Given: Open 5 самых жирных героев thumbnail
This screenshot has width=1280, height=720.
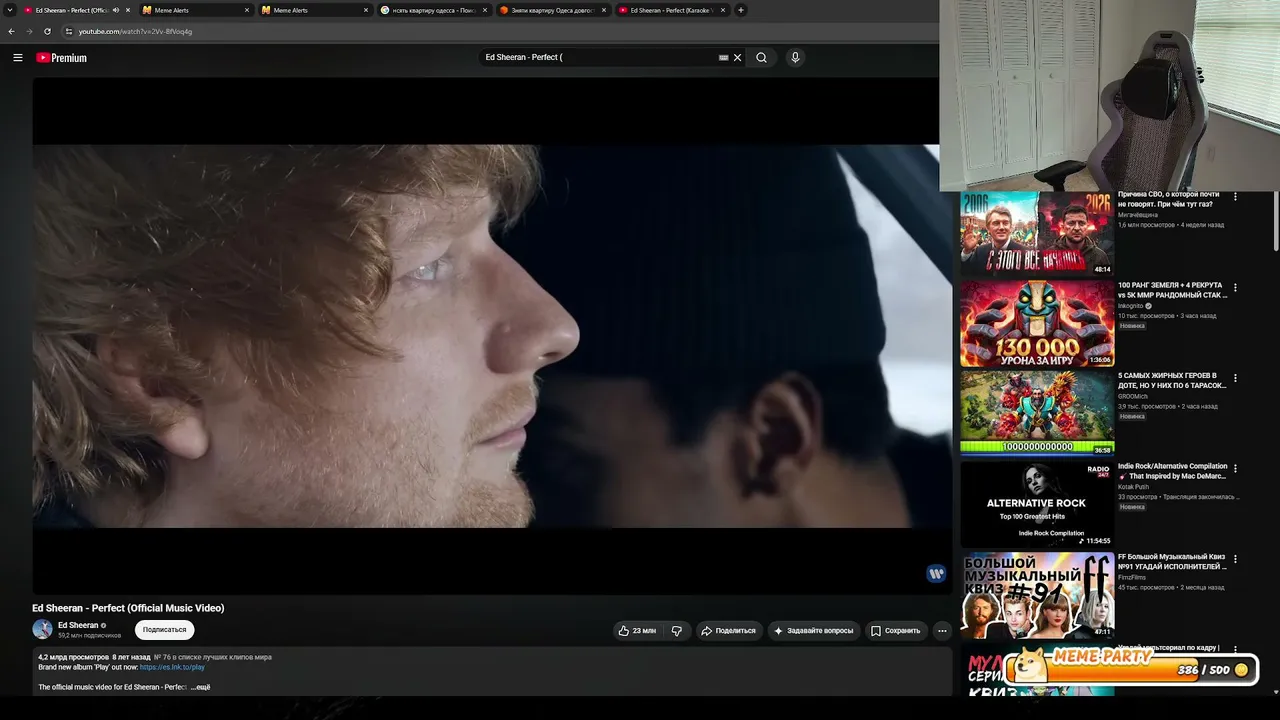Looking at the screenshot, I should coord(1037,414).
